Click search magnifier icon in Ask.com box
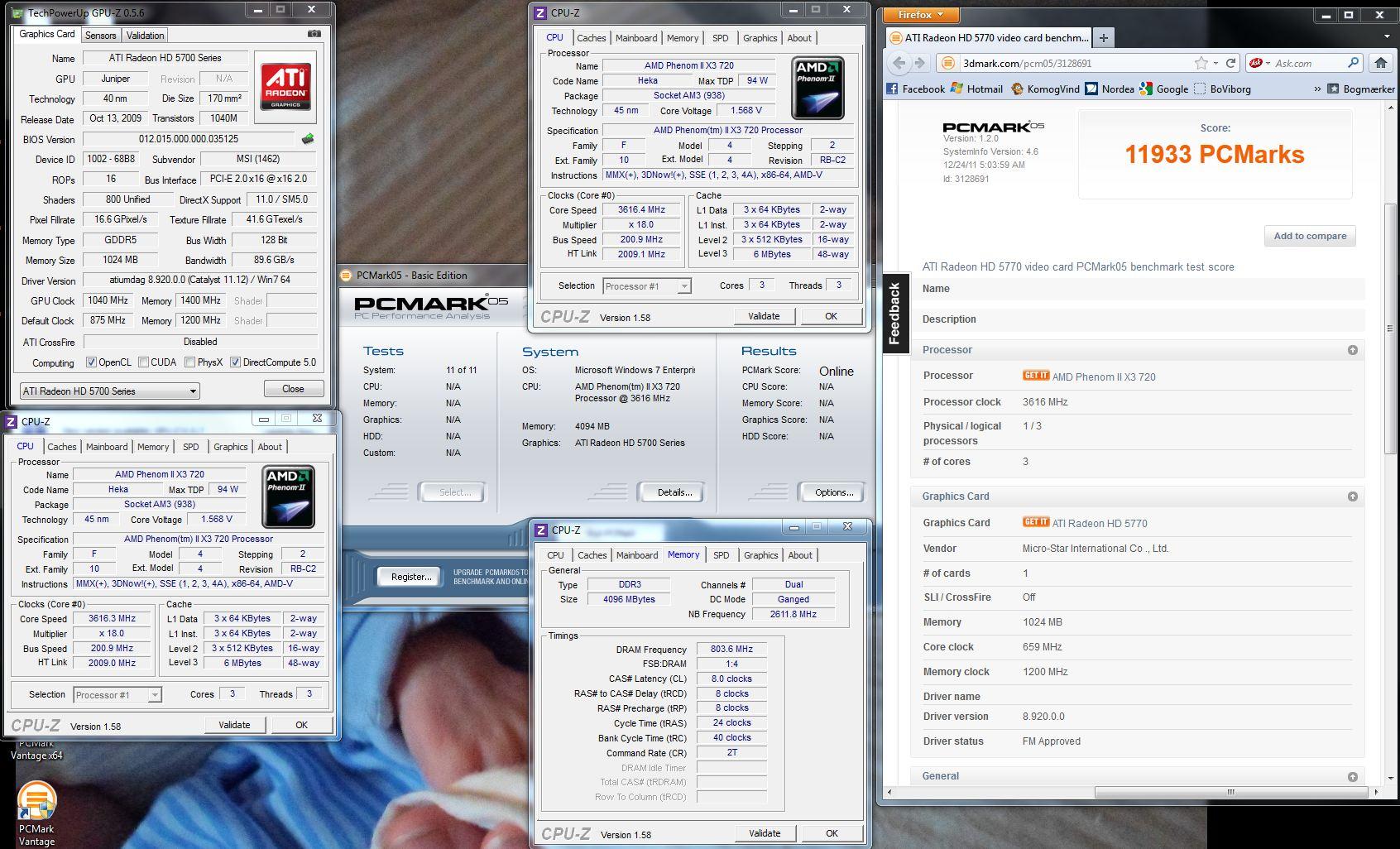The image size is (1400, 849). 1354,63
